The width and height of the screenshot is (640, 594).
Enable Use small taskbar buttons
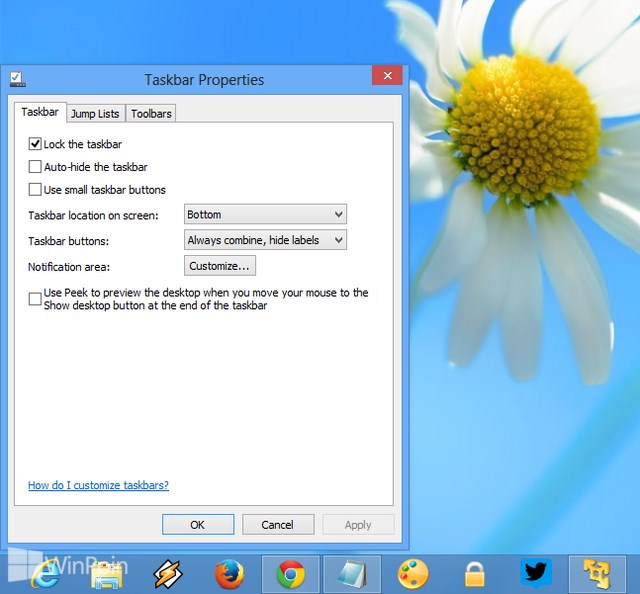click(x=35, y=189)
